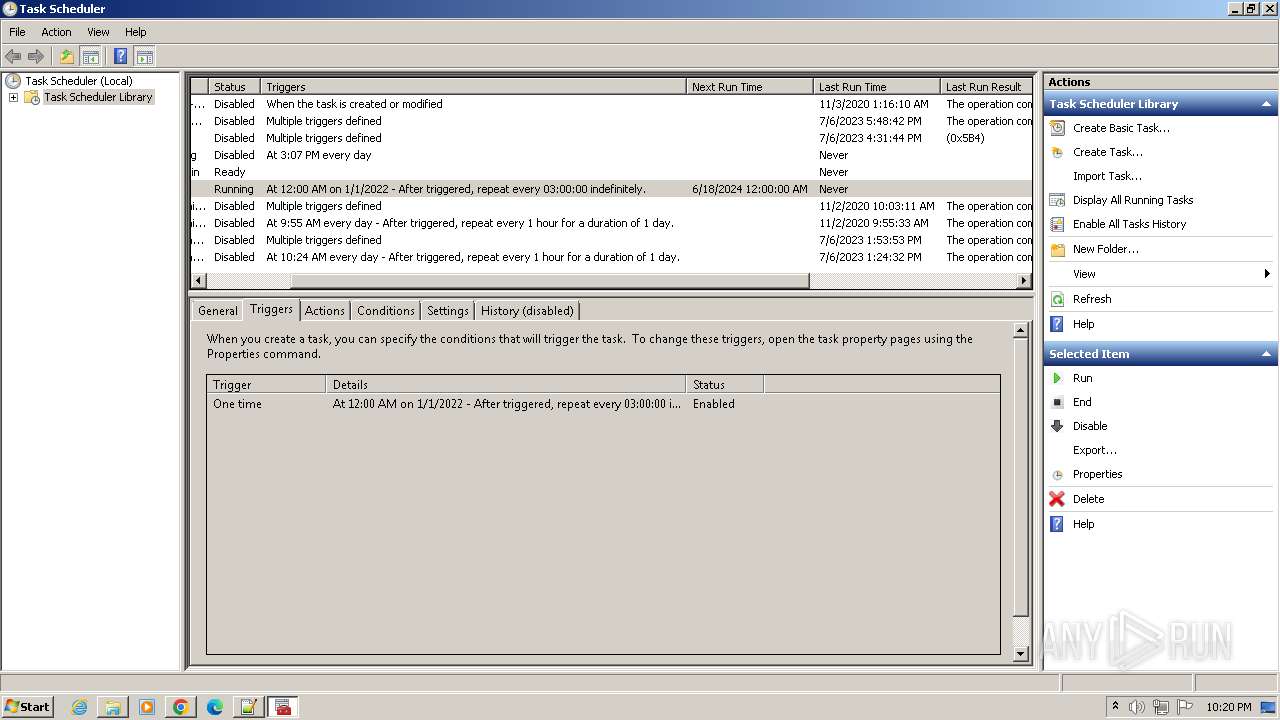Screen dimensions: 1280x720
Task: Click the Create Basic Task... link
Action: point(1121,128)
